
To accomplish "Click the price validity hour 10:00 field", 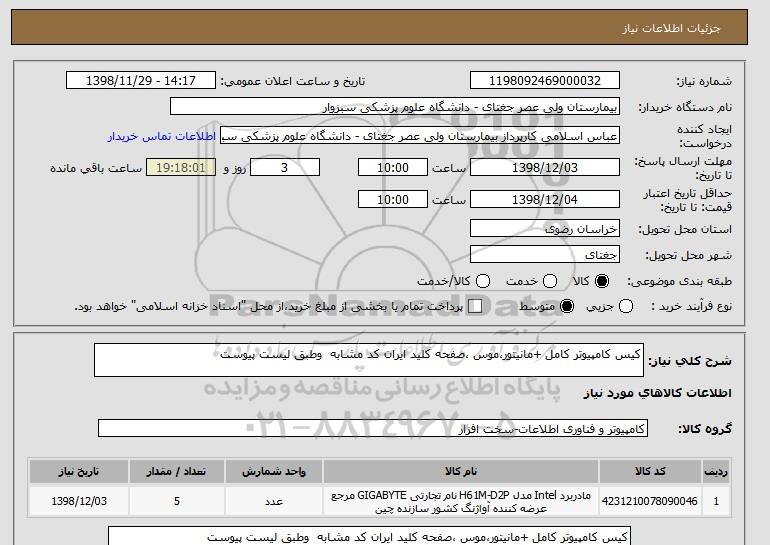I will pyautogui.click(x=393, y=199).
